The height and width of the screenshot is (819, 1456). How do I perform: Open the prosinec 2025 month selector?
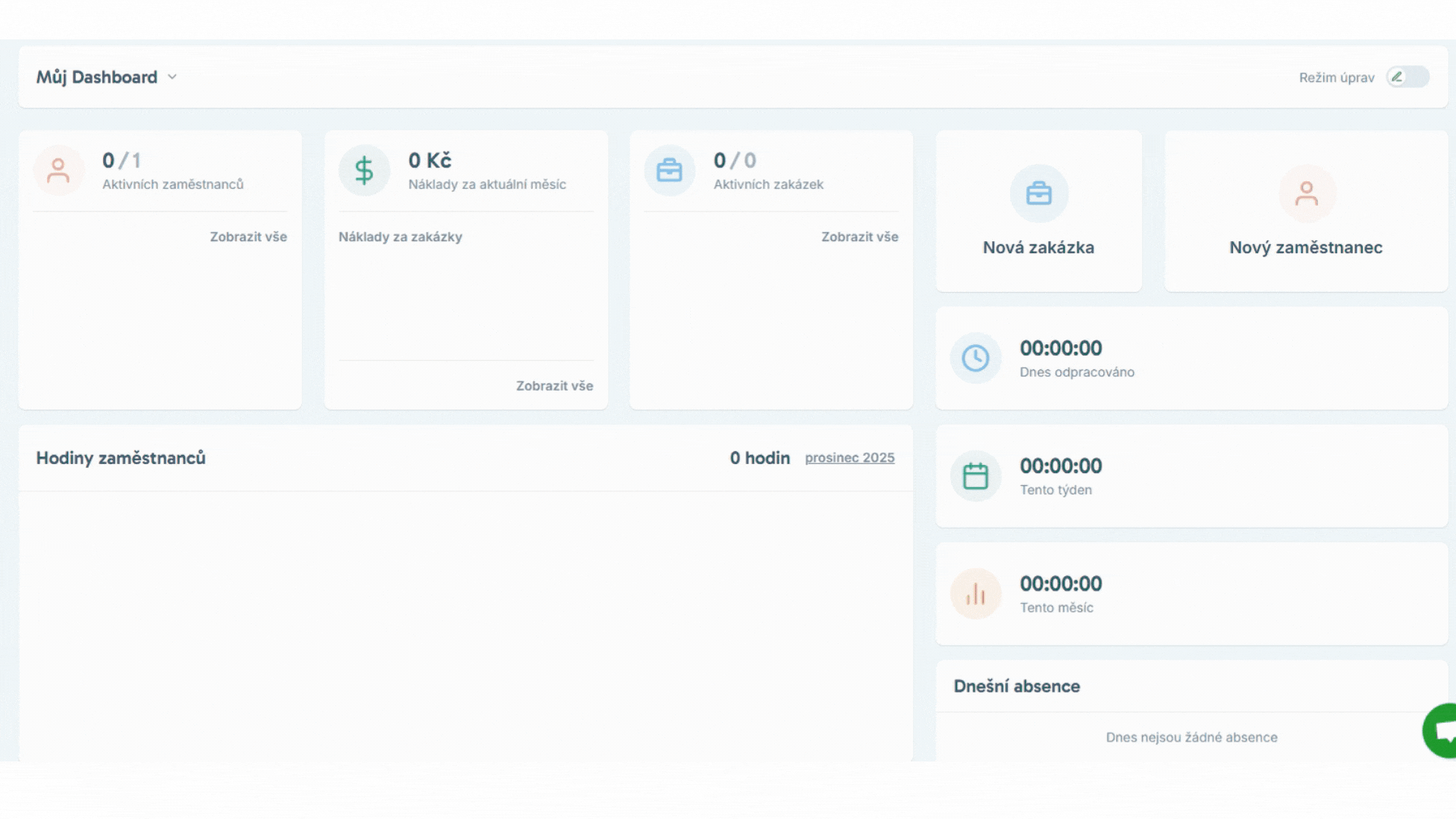click(849, 458)
